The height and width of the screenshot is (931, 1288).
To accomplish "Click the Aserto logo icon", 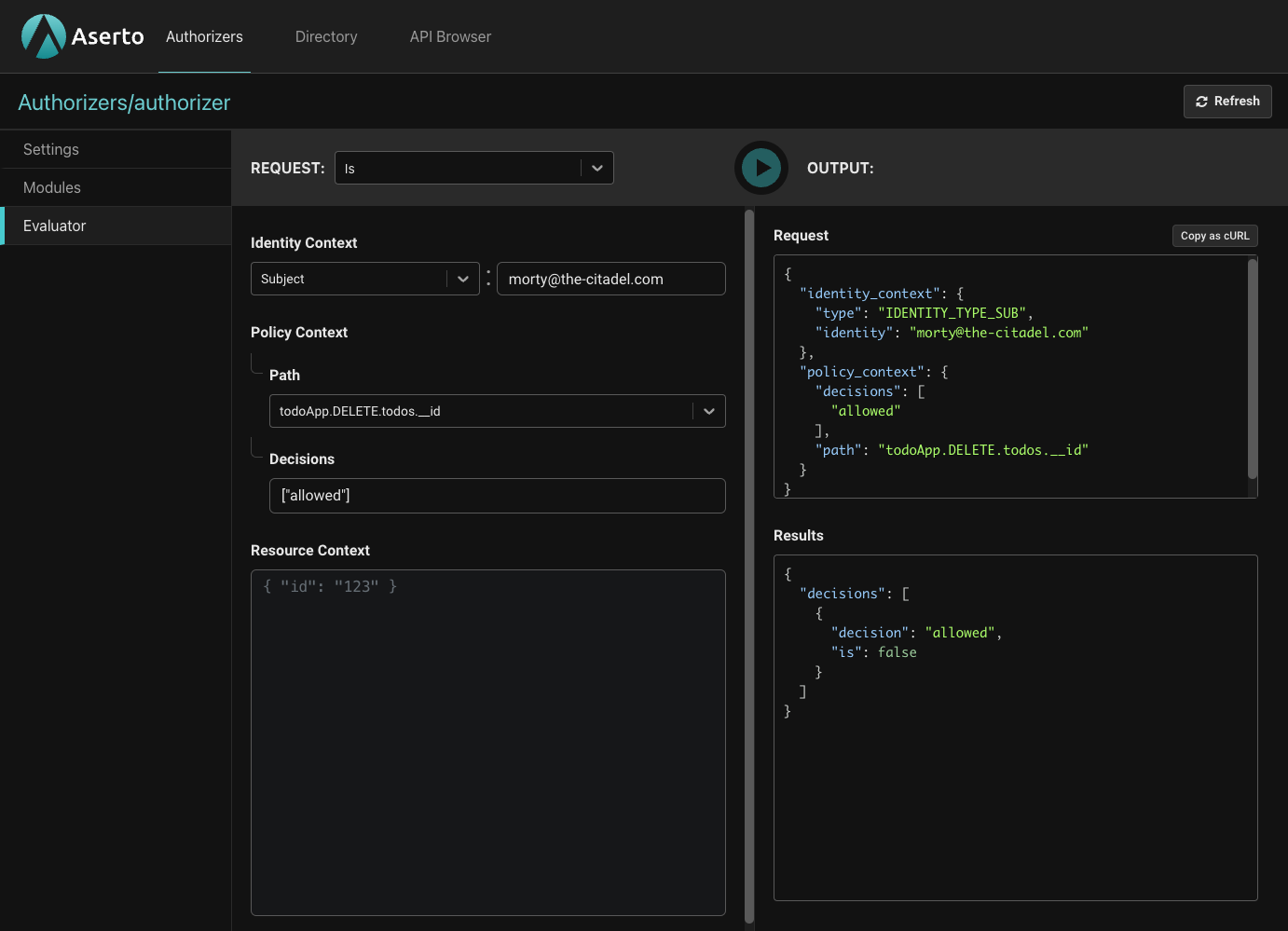I will pos(44,36).
